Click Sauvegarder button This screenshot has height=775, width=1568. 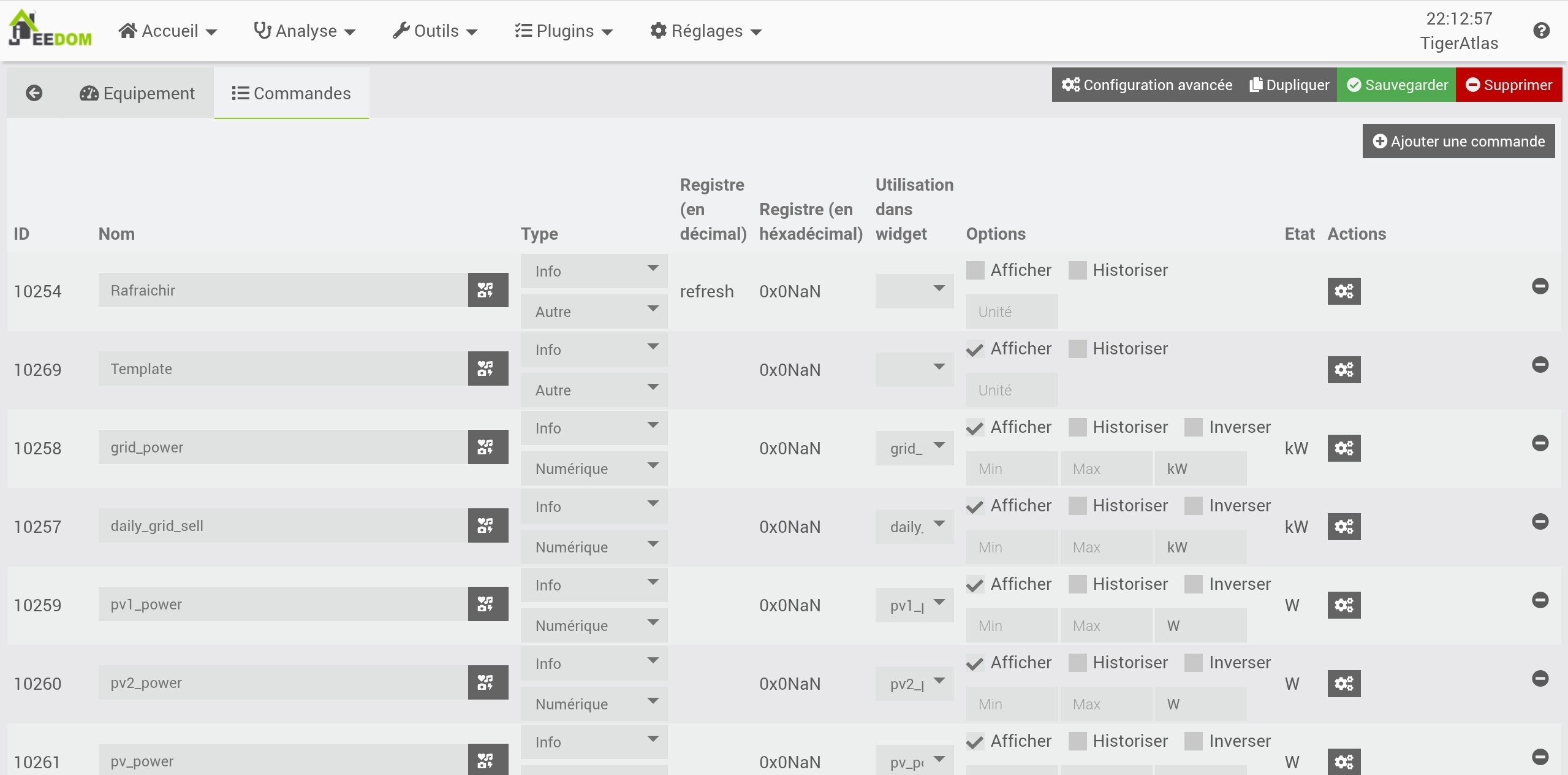point(1396,85)
